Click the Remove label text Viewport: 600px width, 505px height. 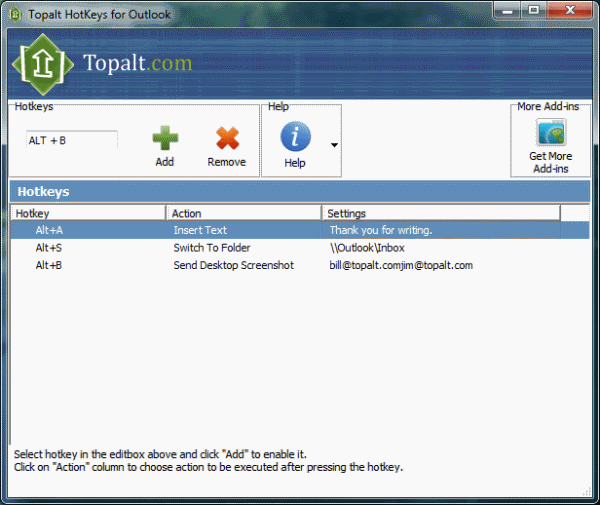point(227,162)
